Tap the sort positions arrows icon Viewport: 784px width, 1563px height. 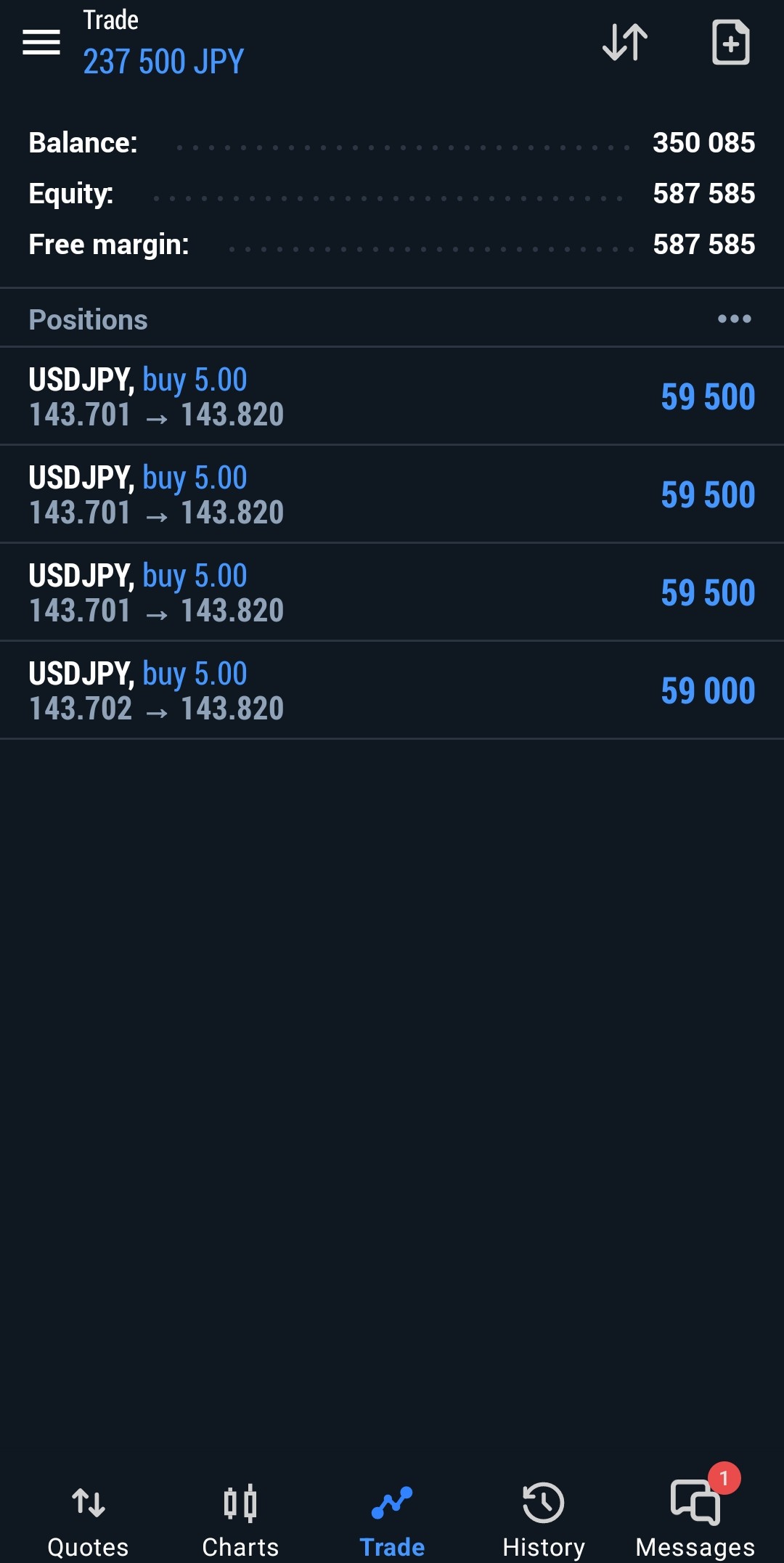[625, 42]
